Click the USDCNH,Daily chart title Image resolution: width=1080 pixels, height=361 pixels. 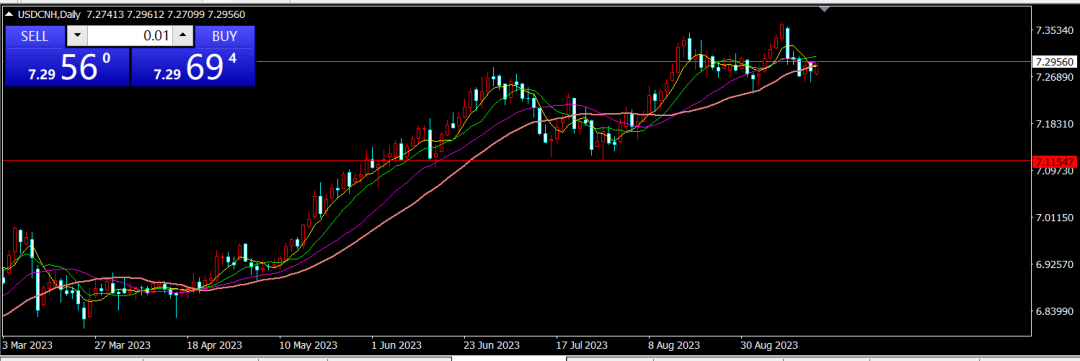(x=50, y=14)
